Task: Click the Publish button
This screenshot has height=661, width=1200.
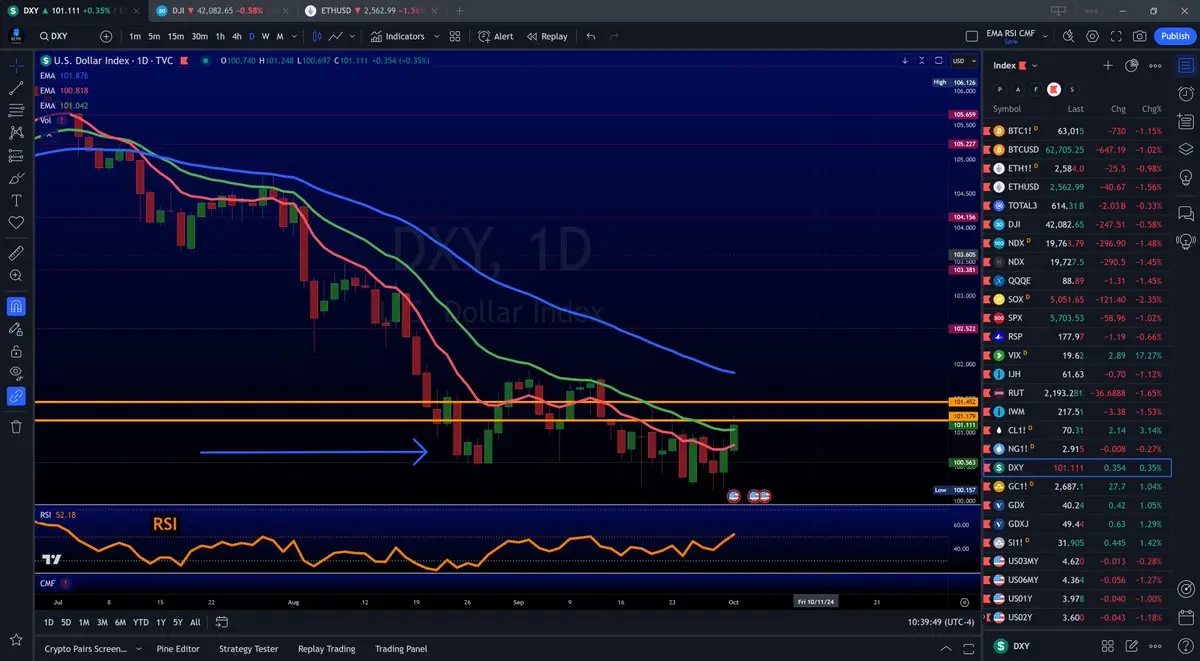Action: [x=1174, y=36]
